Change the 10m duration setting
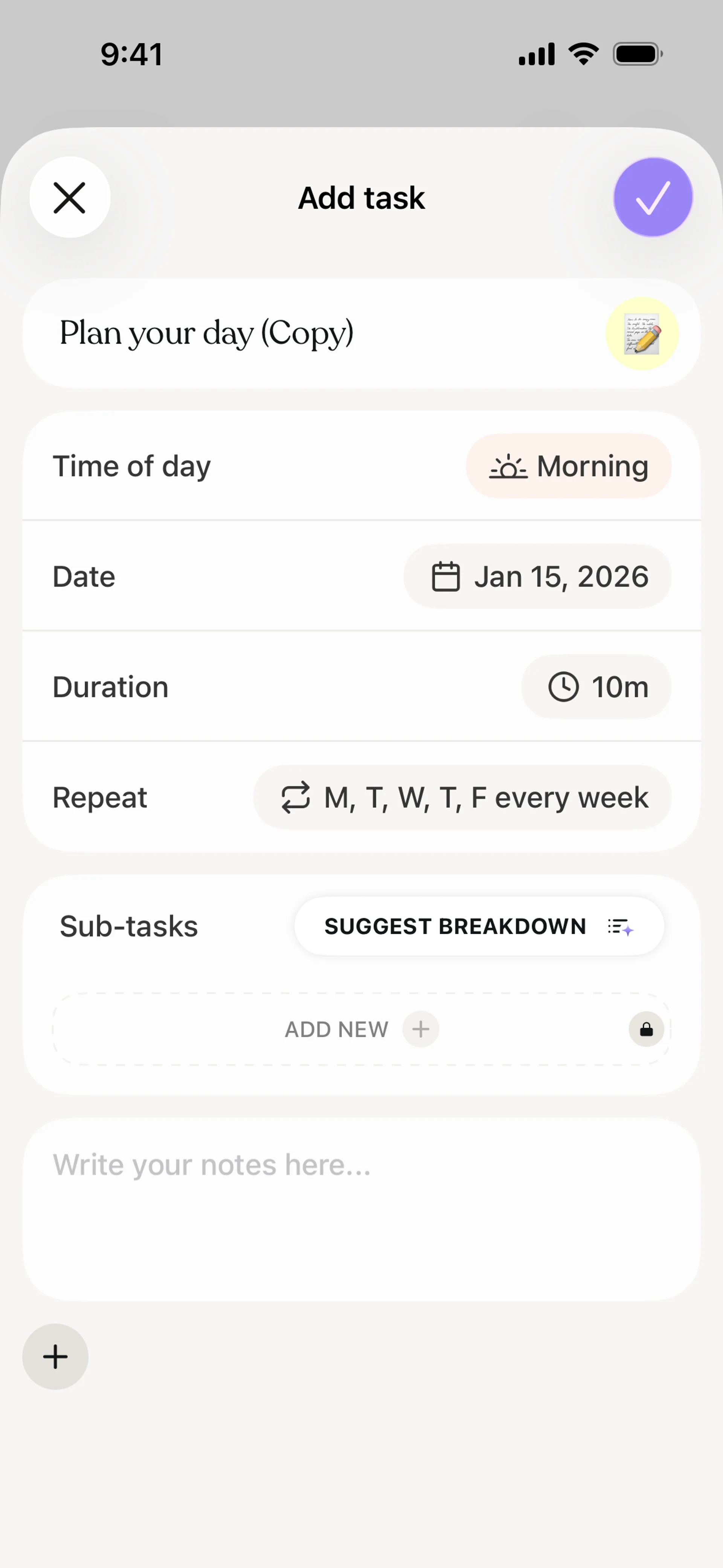 [596, 687]
